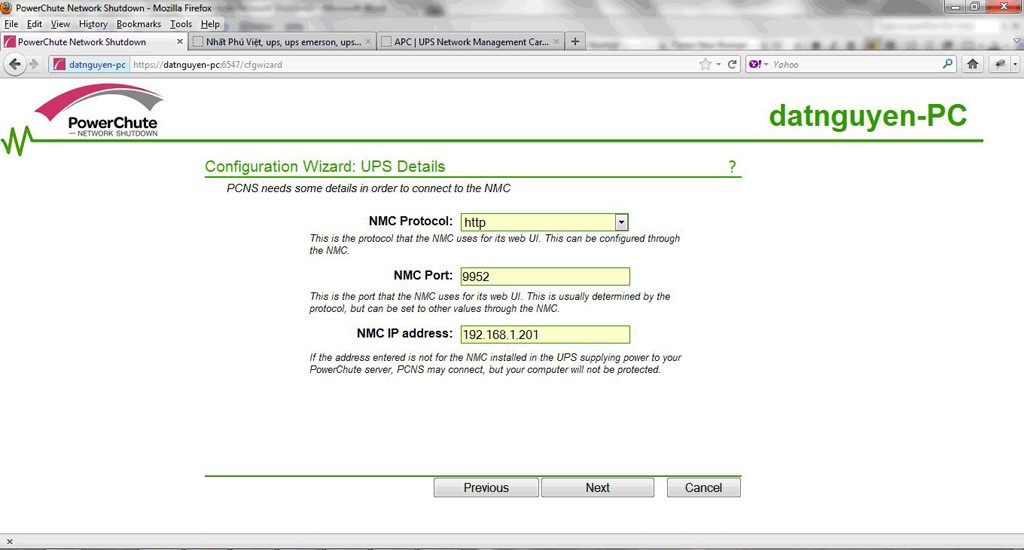
Task: Bookmark this page with the star icon
Action: (705, 64)
